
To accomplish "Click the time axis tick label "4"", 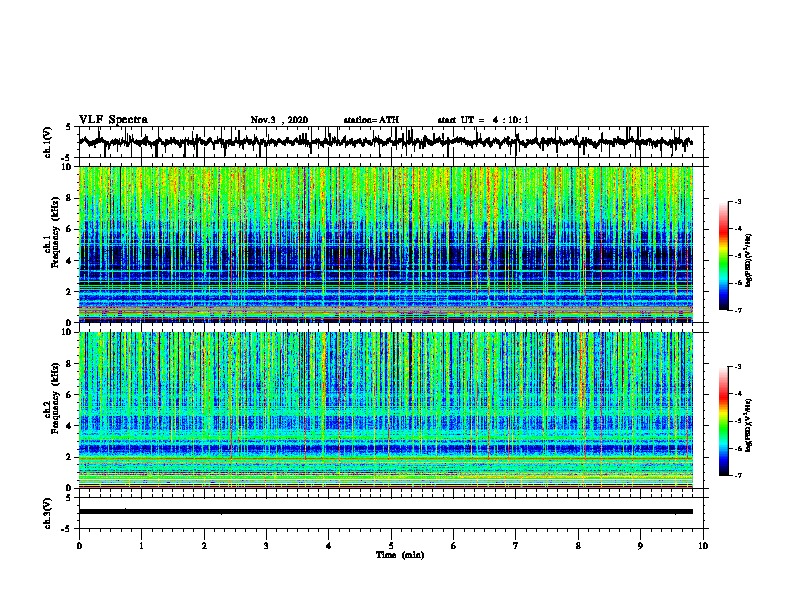I will (329, 546).
